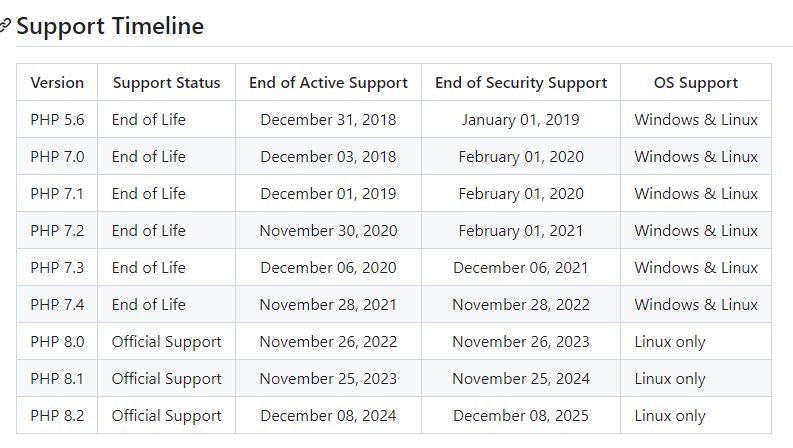Screen dimensions: 793x448
Task: Click the OS Support column header
Action: point(696,83)
